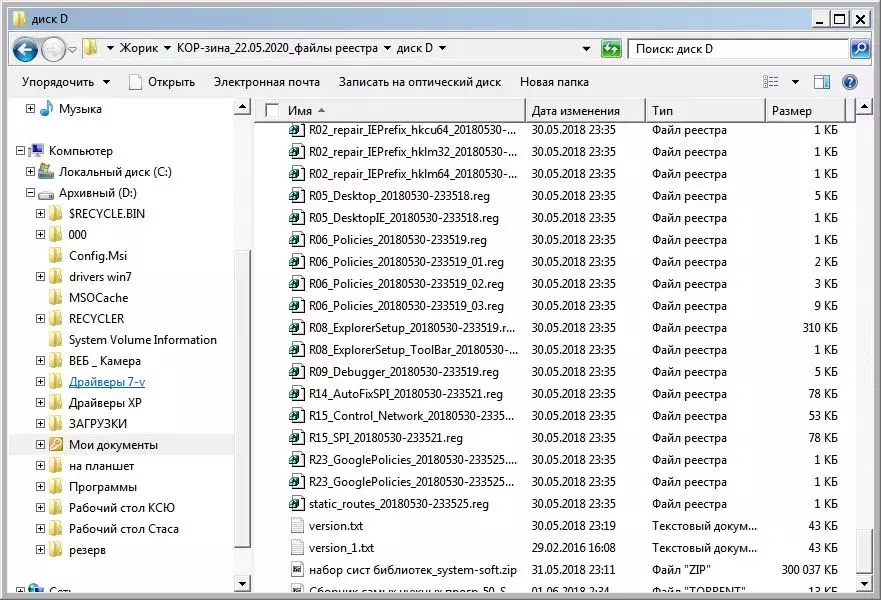The image size is (881, 600).
Task: Open recent pages dropdown next to Forward
Action: point(72,49)
